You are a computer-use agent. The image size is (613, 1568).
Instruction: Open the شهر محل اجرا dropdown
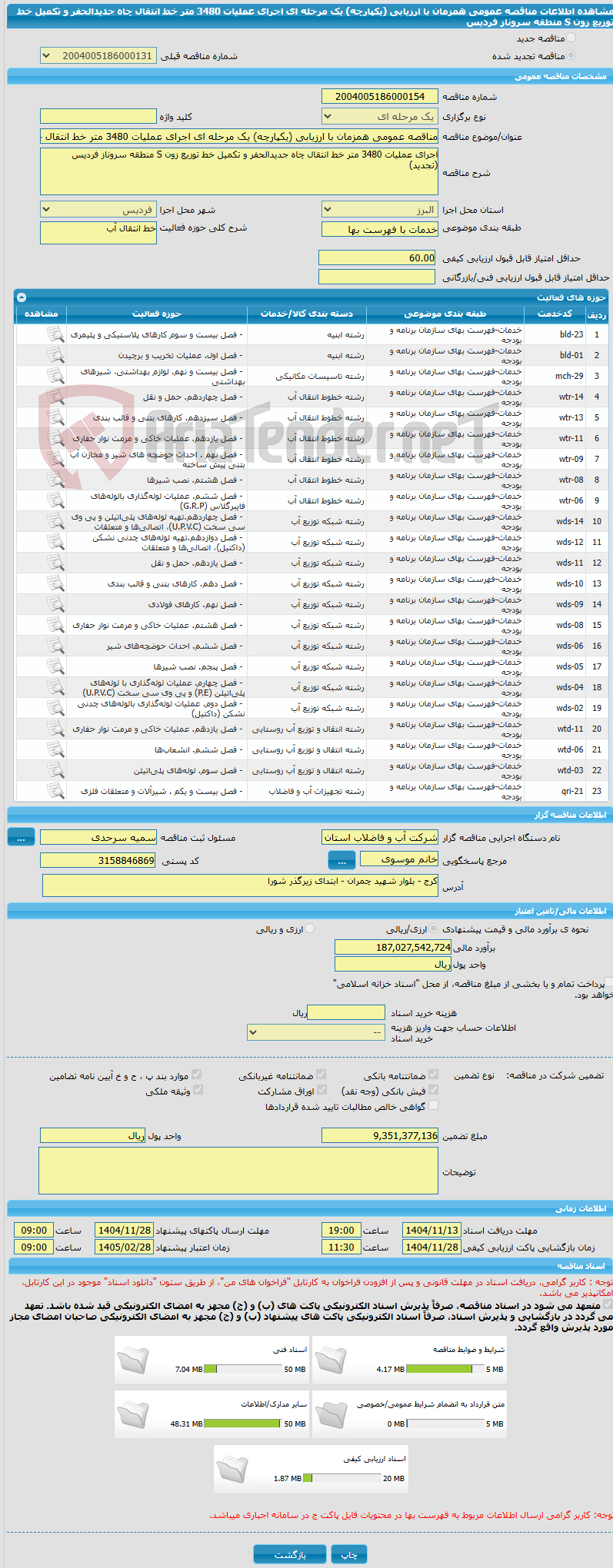(98, 209)
